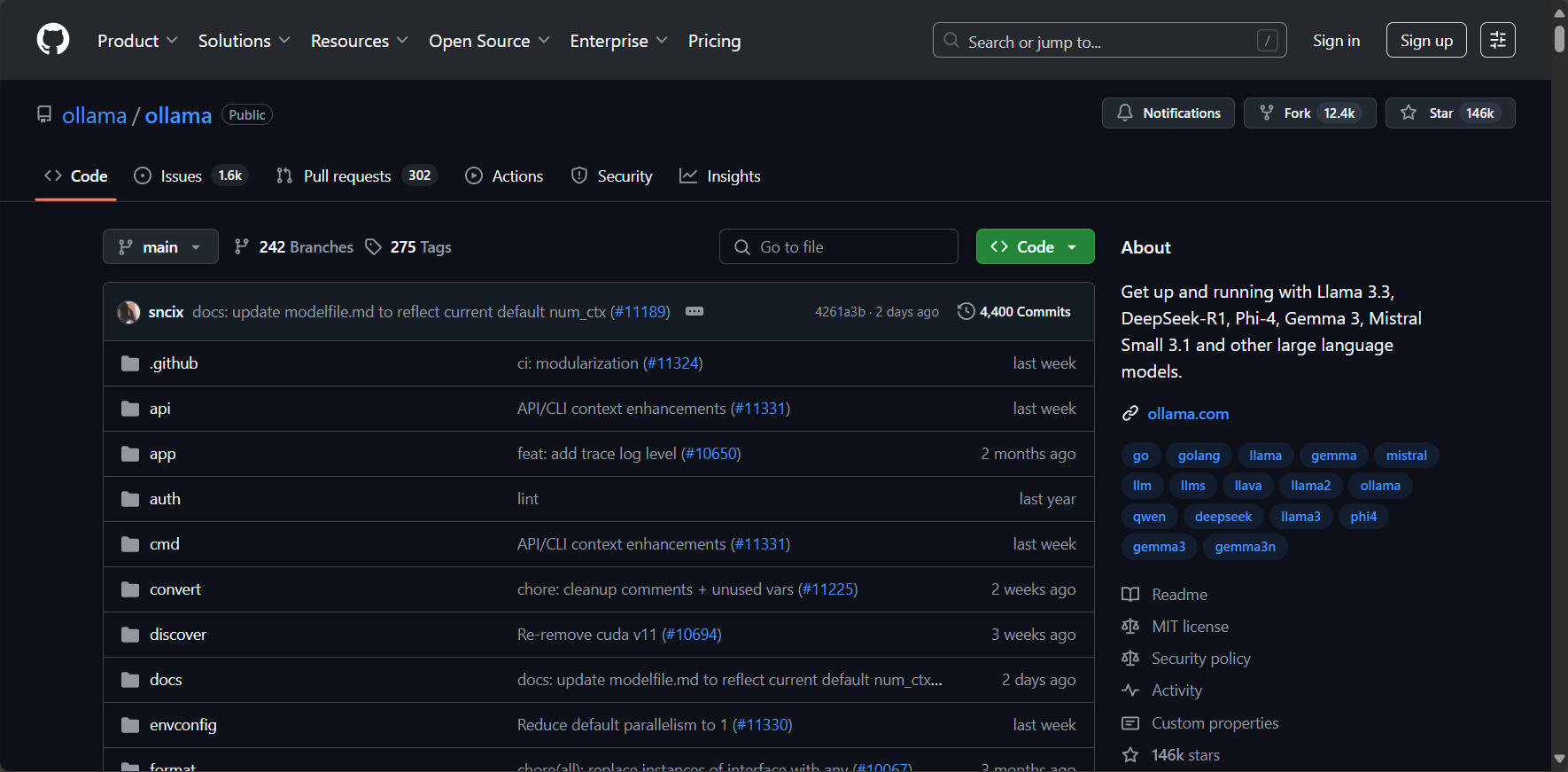The image size is (1568, 772).
Task: Click the commit history clock icon
Action: [x=966, y=311]
